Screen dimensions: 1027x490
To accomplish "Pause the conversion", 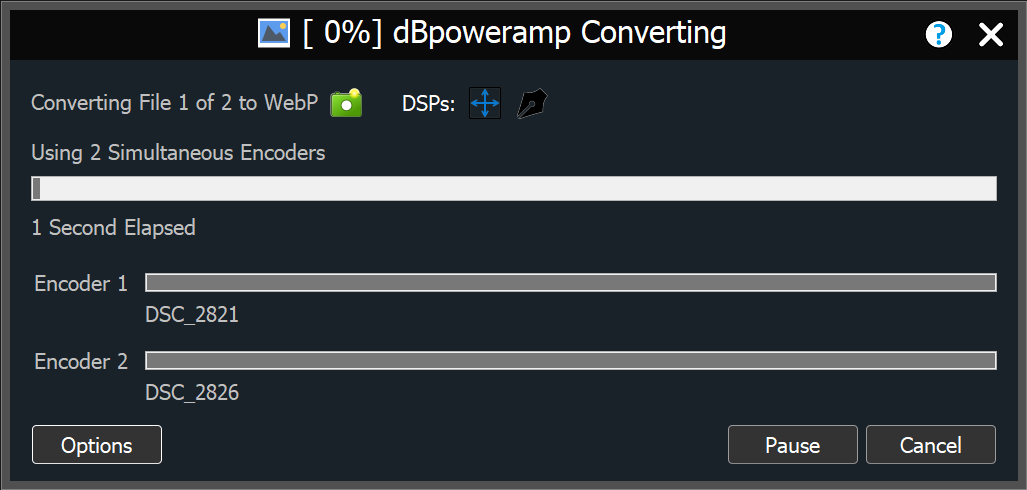I will (793, 445).
